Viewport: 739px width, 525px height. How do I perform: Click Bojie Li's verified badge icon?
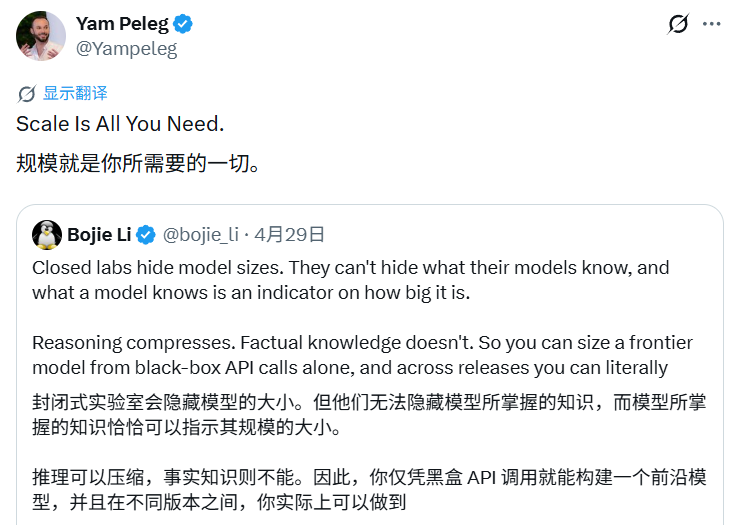tap(146, 235)
